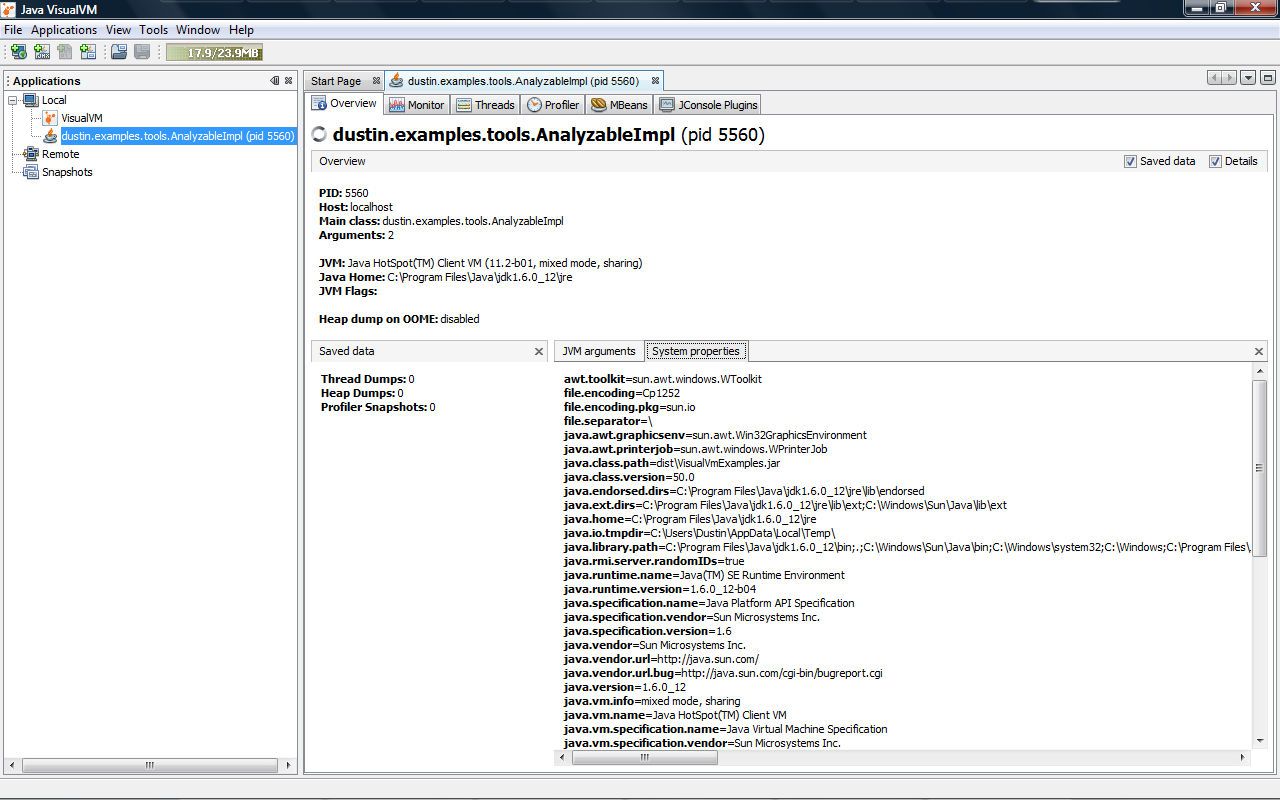1280x800 pixels.
Task: Open the Threads subtab
Action: [485, 105]
